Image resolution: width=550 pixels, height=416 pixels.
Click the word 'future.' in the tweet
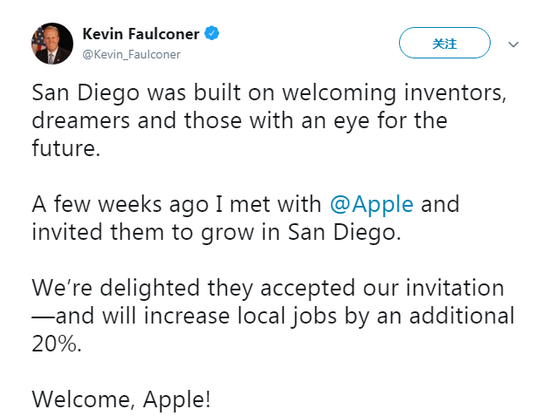(66, 149)
